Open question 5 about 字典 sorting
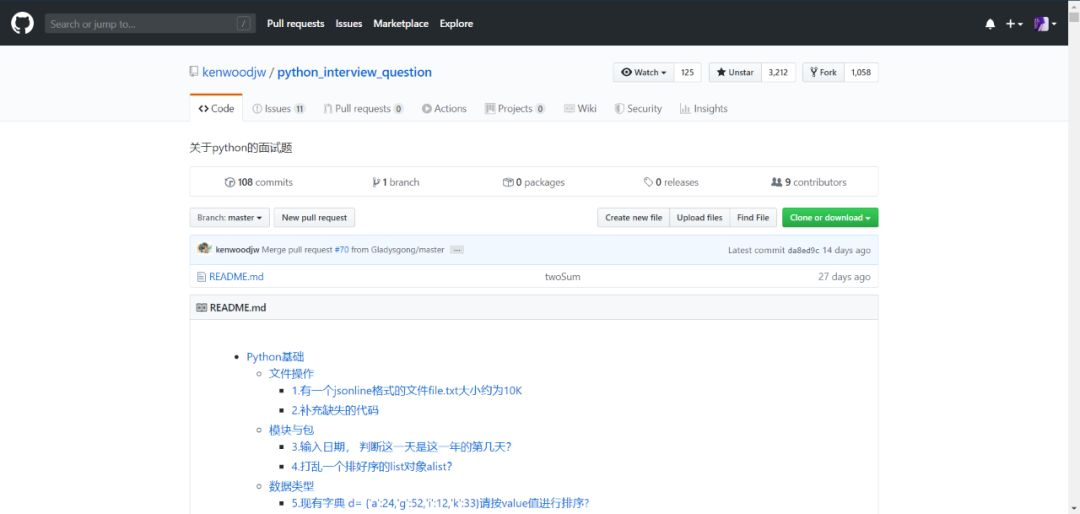This screenshot has width=1080, height=514. point(440,504)
